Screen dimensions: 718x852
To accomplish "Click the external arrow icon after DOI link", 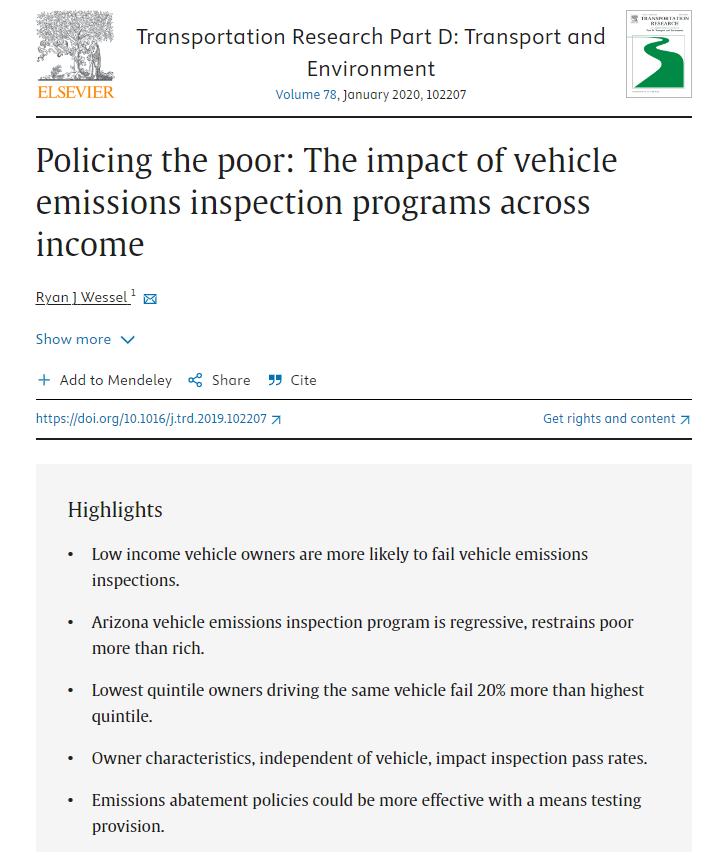I will pyautogui.click(x=277, y=420).
